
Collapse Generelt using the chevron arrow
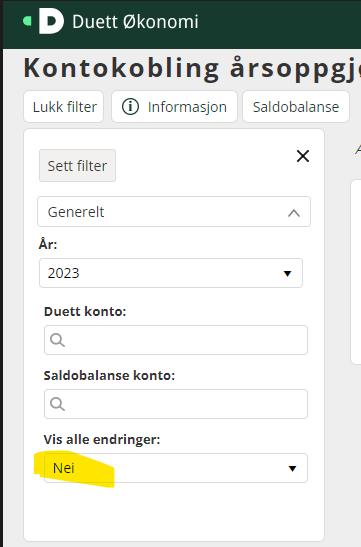294,213
